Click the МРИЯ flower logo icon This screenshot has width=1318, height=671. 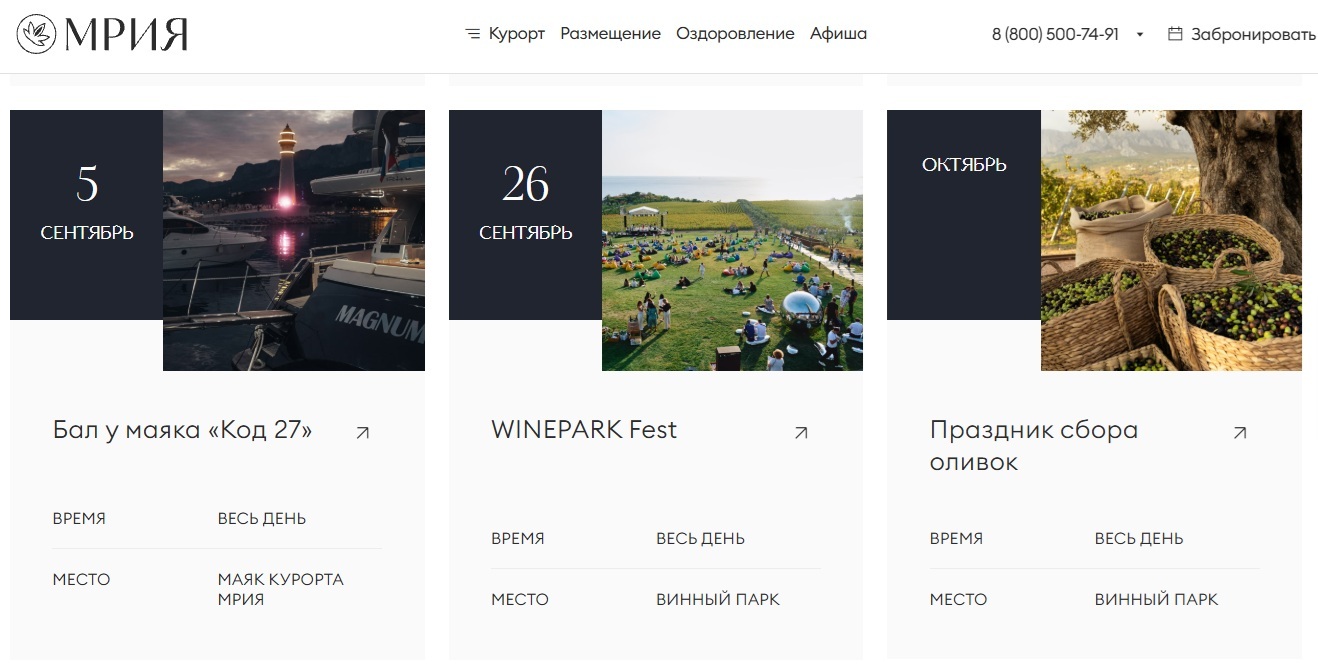37,34
